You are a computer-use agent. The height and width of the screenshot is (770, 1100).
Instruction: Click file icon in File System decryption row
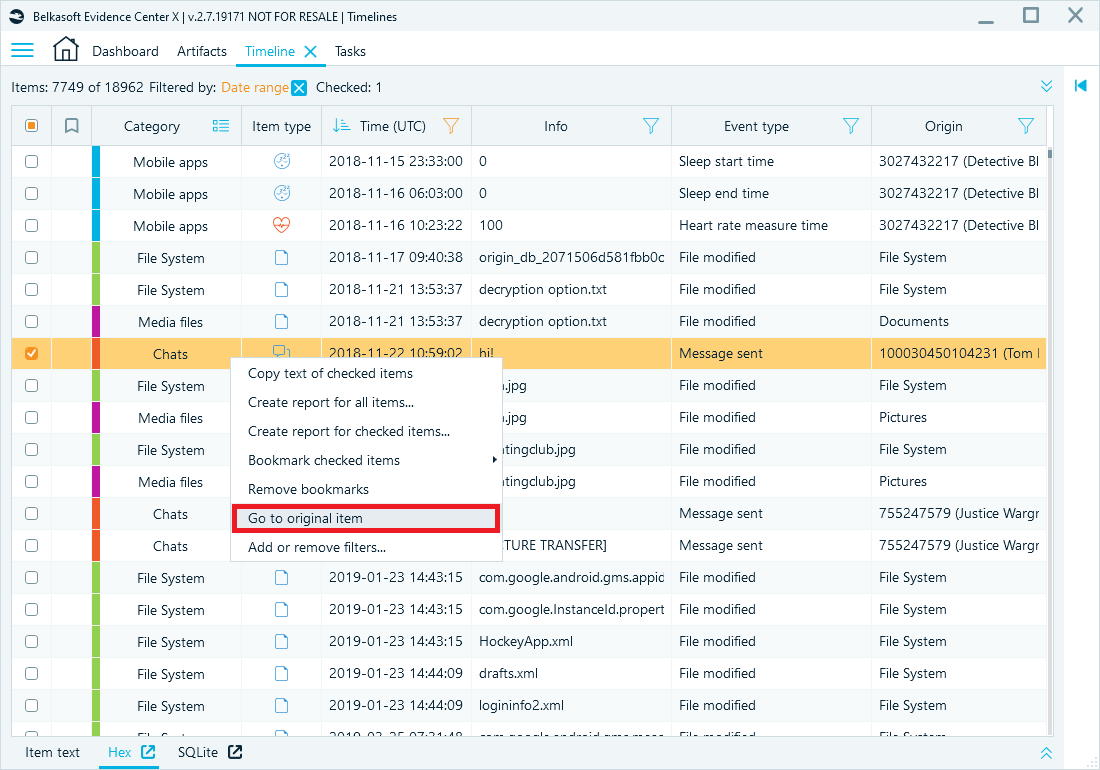(x=281, y=290)
